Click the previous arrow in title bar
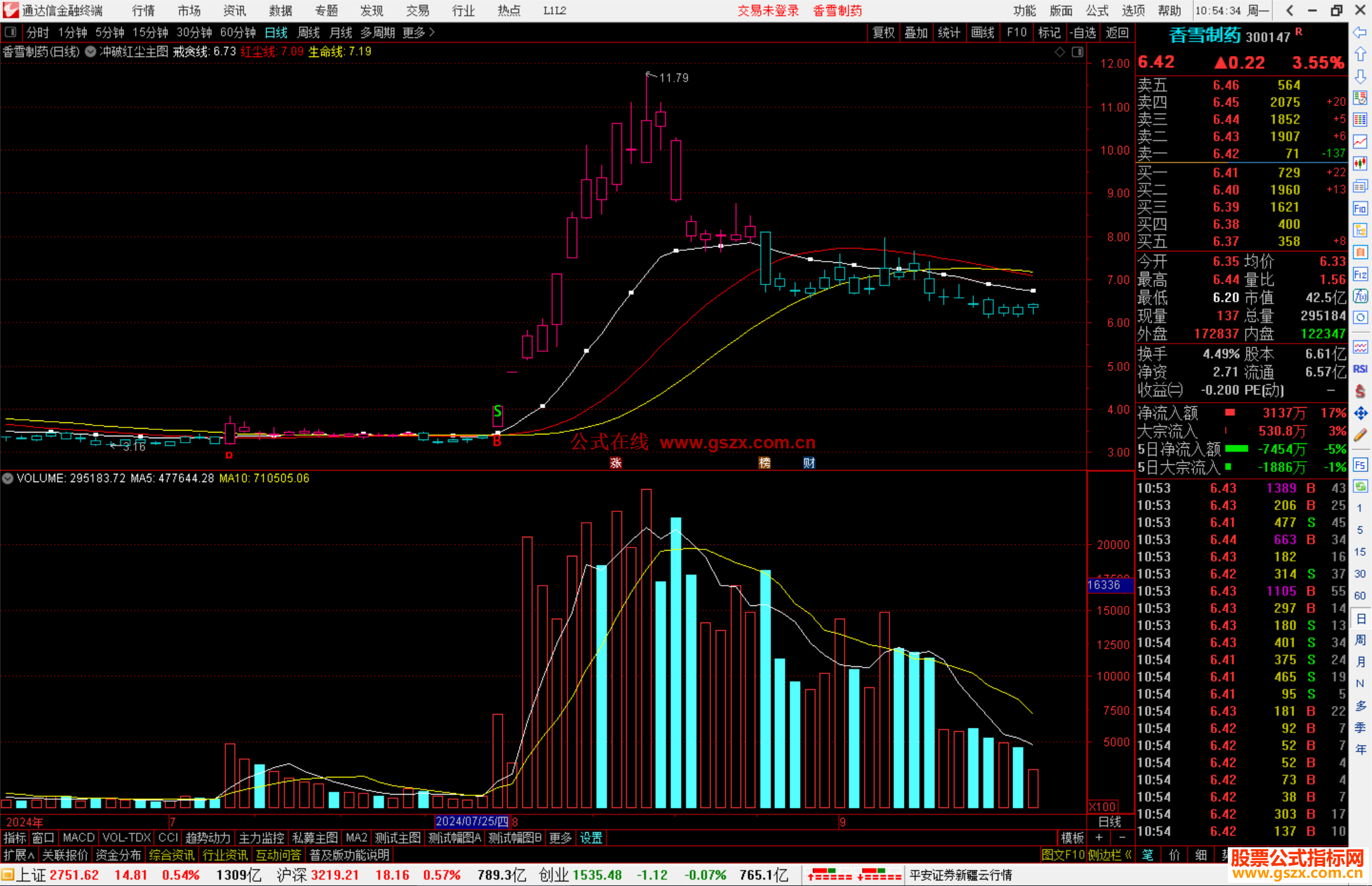Image resolution: width=1372 pixels, height=886 pixels. pyautogui.click(x=1289, y=10)
